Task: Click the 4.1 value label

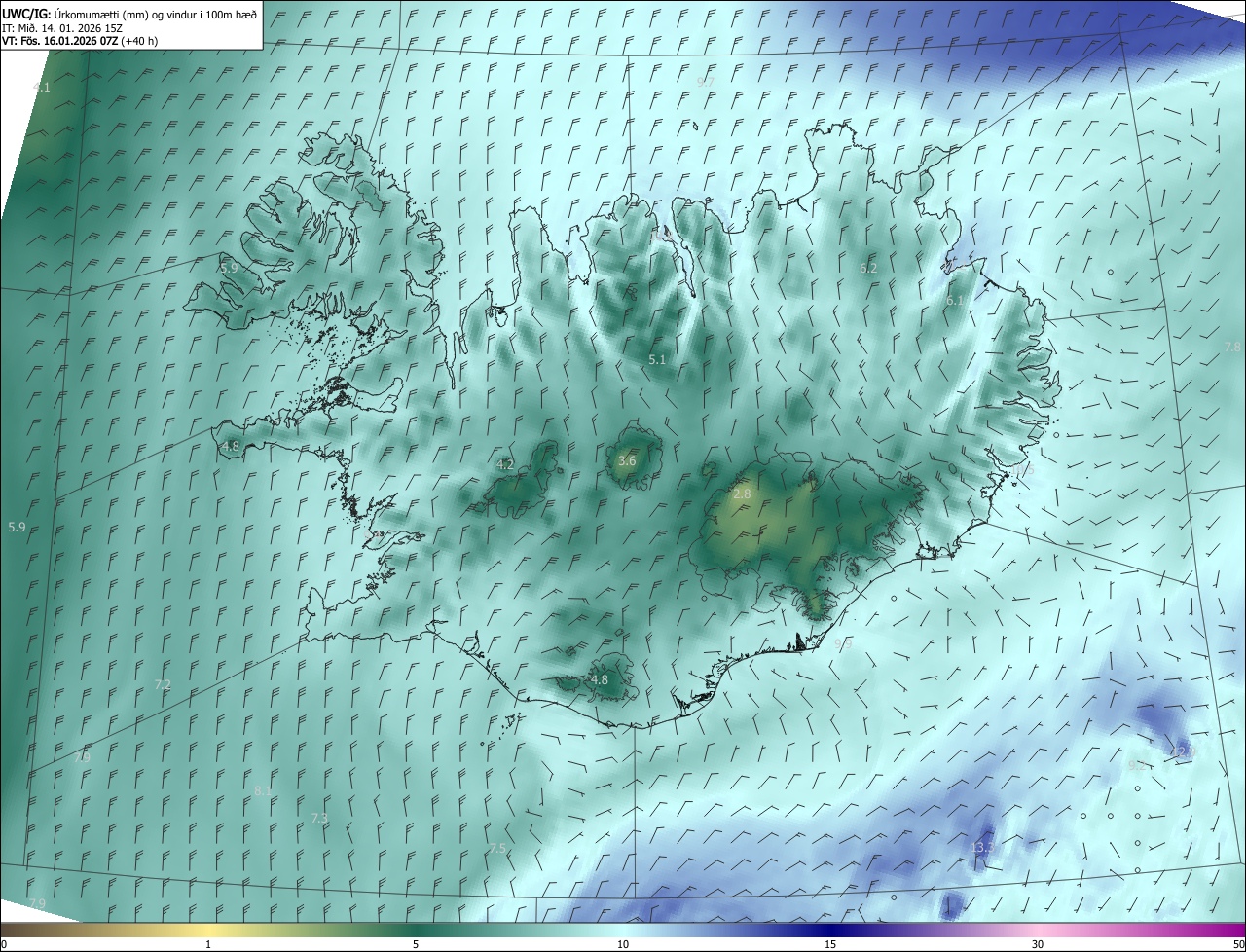Action: [42, 88]
